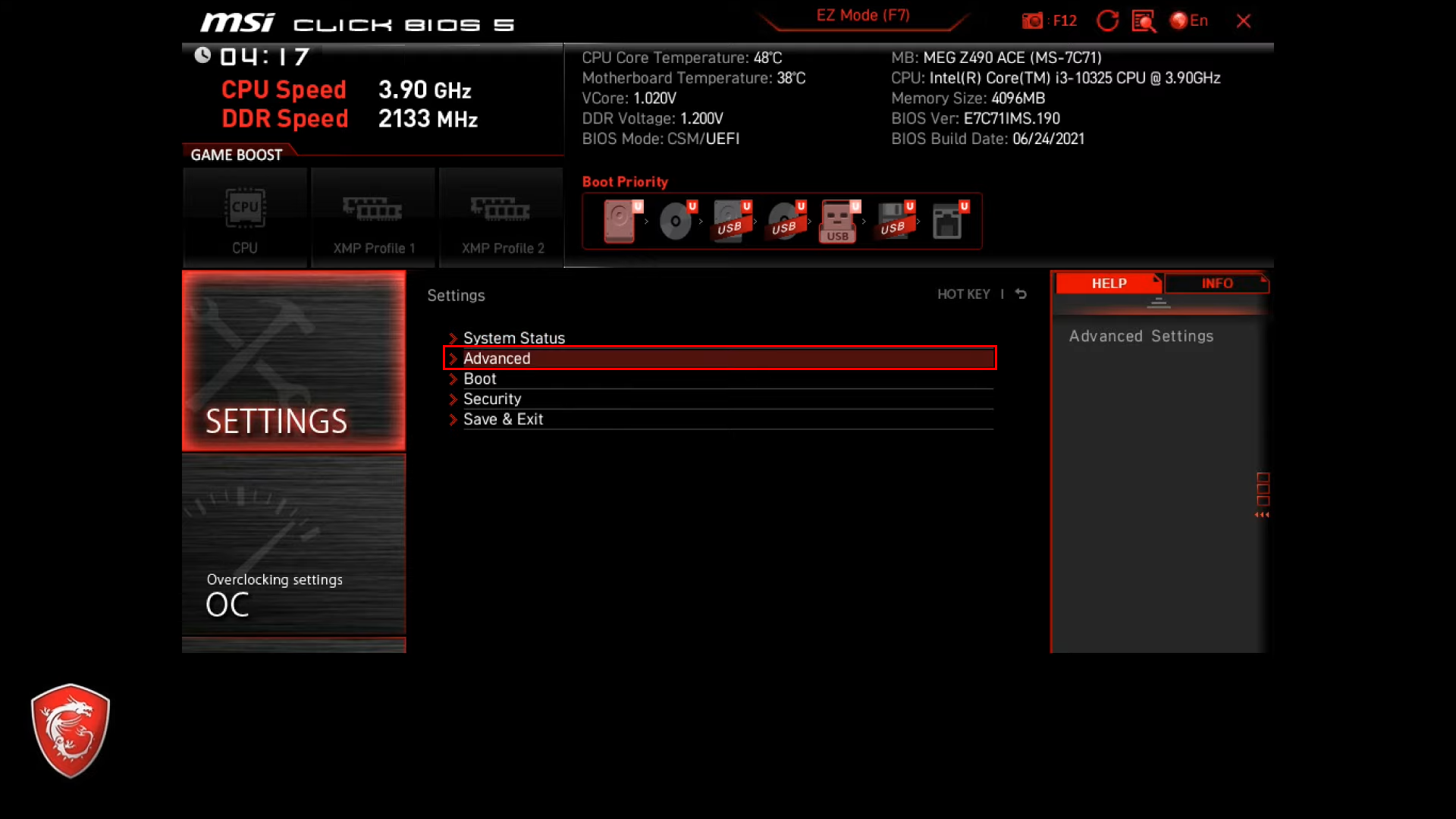Viewport: 1456px width, 819px height.
Task: Enable XMP Profile 2
Action: point(501,218)
